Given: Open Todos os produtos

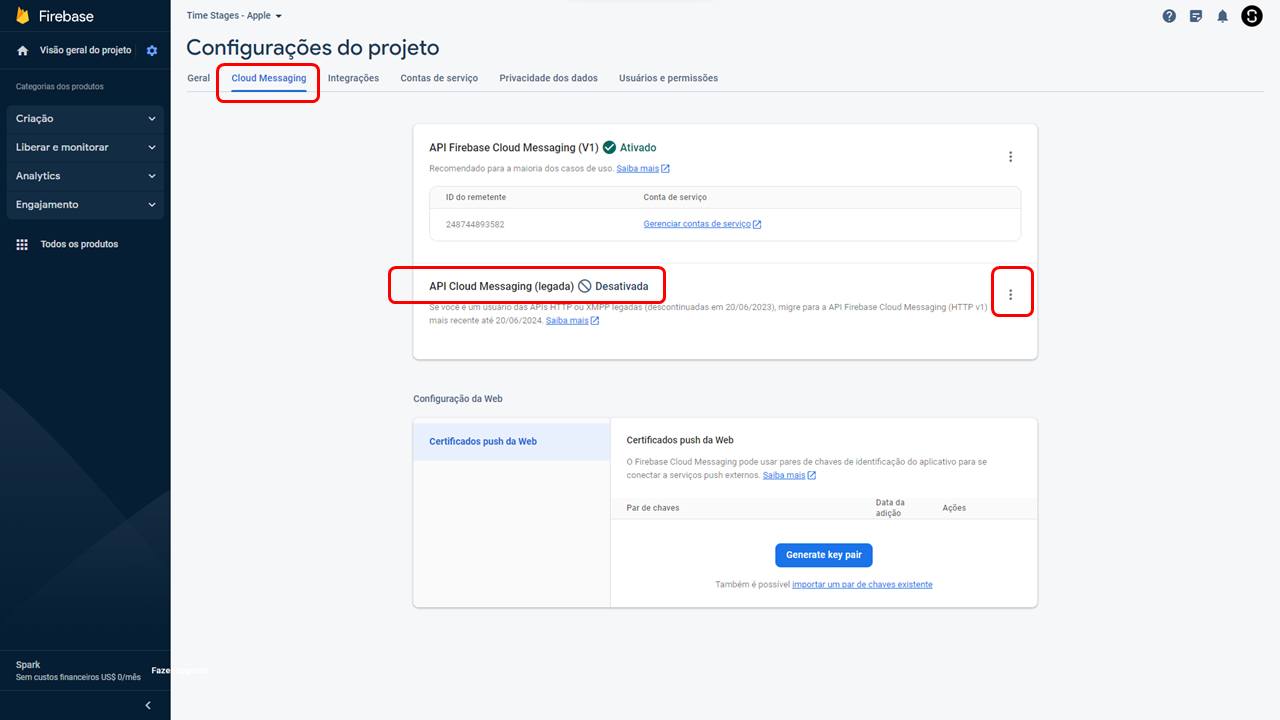Looking at the screenshot, I should [79, 244].
